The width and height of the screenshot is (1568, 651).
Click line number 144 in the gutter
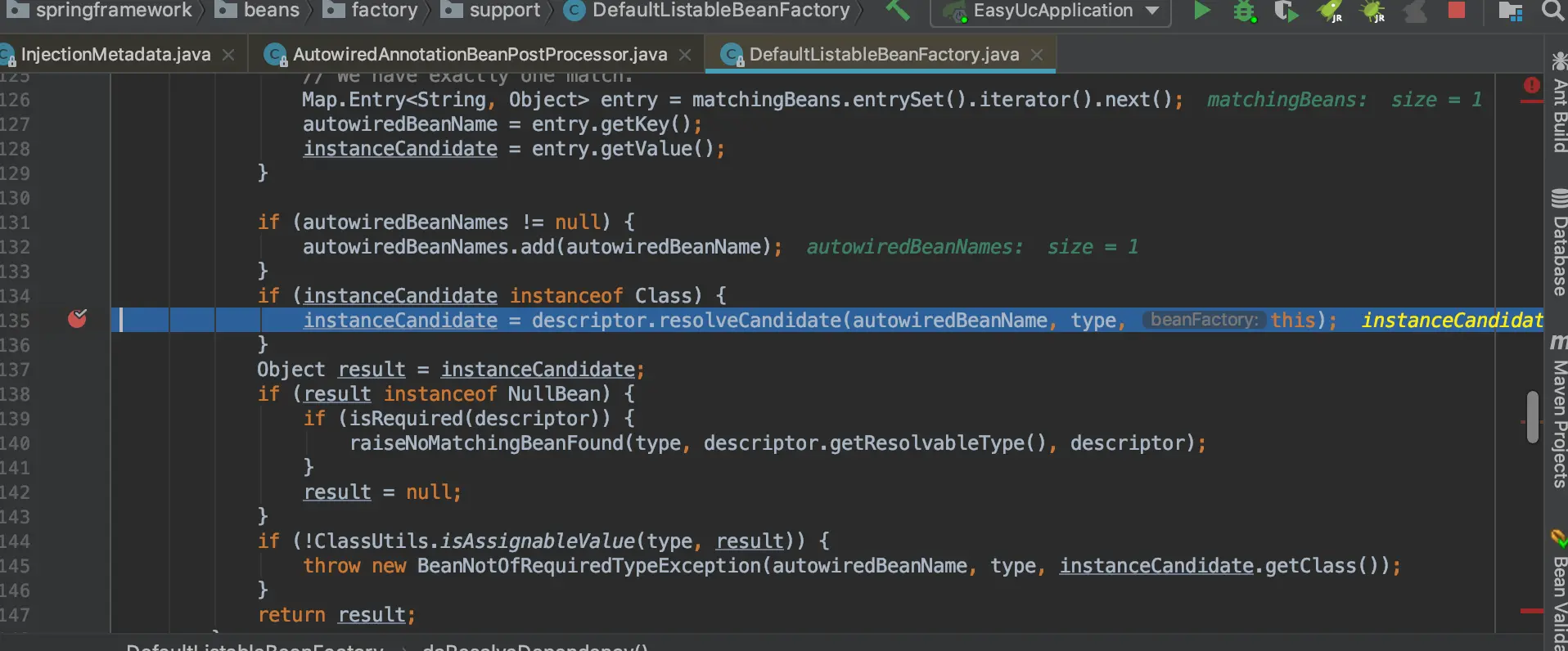click(x=16, y=541)
